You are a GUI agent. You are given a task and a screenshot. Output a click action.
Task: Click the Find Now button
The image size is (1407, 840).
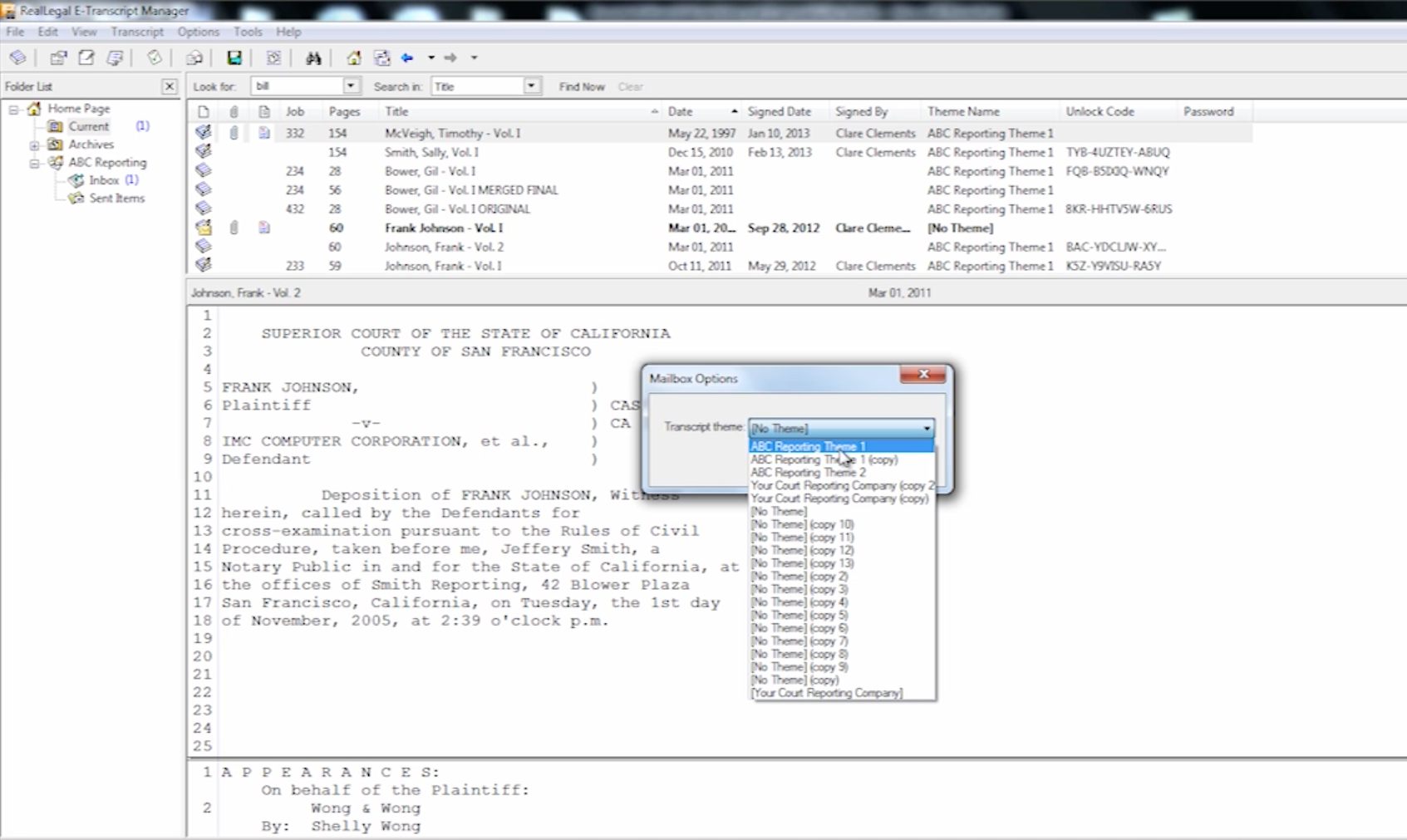[582, 86]
